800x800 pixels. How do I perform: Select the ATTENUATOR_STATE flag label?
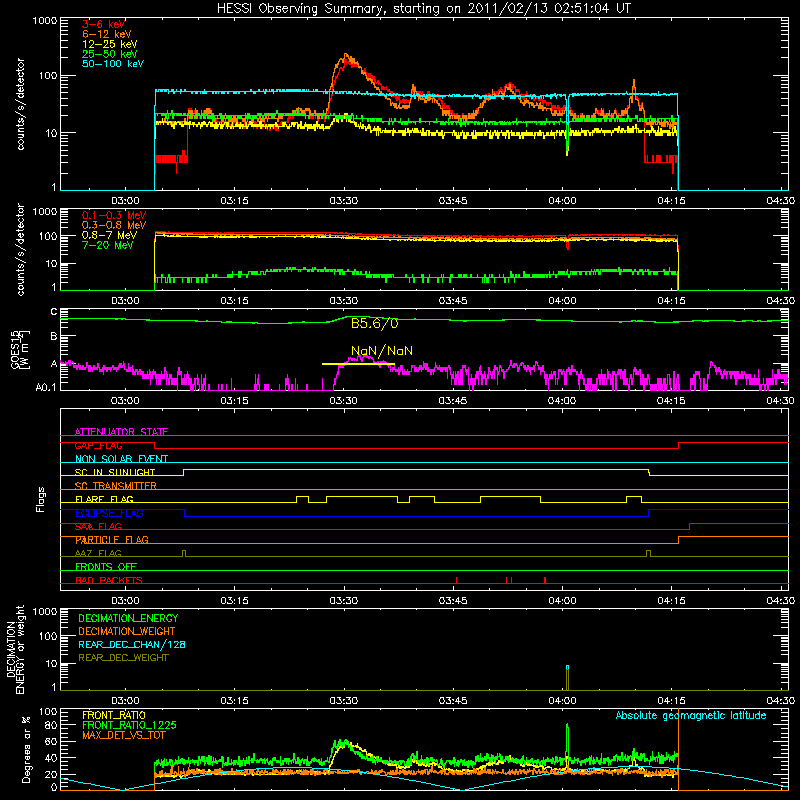(121, 432)
